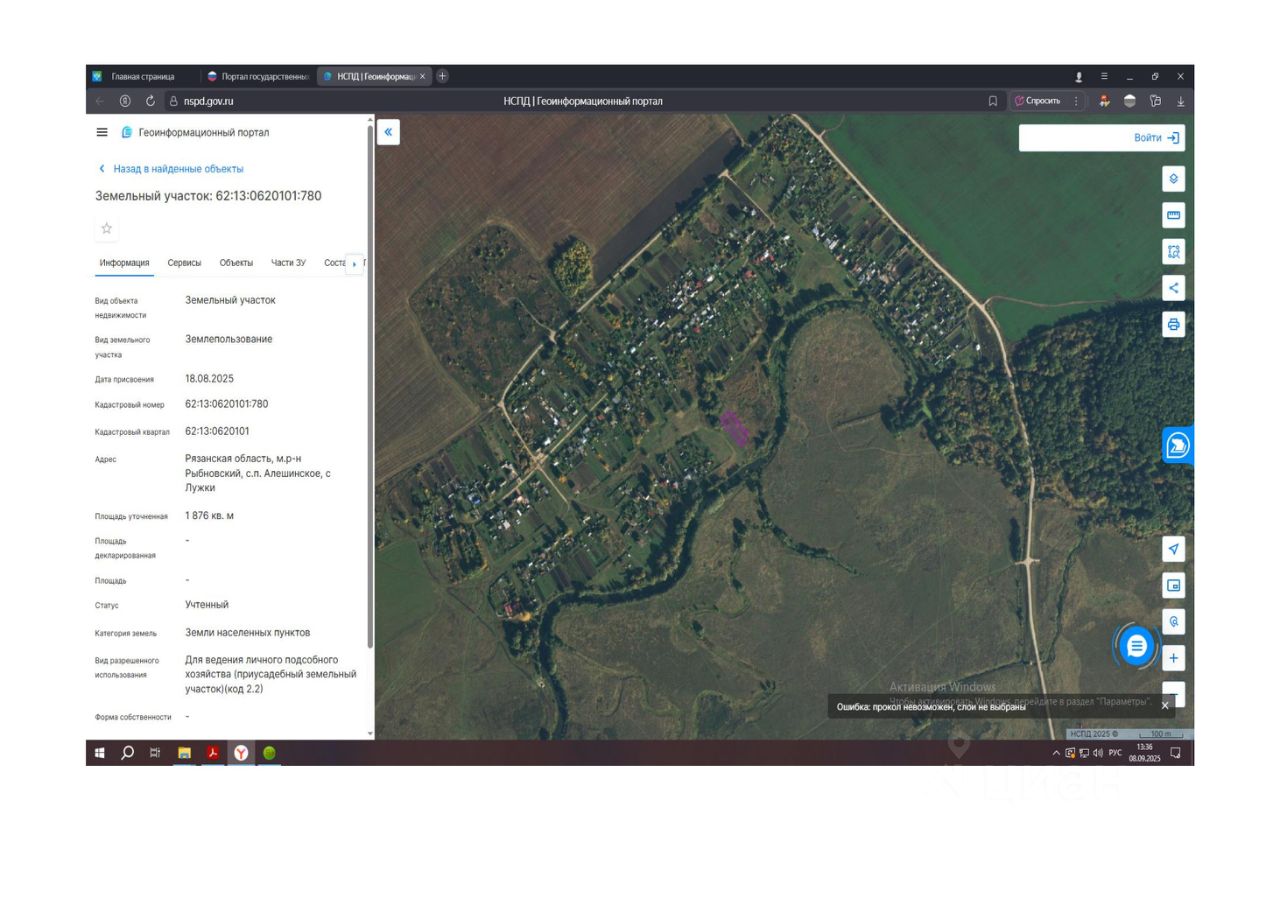Bookmark this page in address bar
The image size is (1280, 905).
pyautogui.click(x=993, y=101)
